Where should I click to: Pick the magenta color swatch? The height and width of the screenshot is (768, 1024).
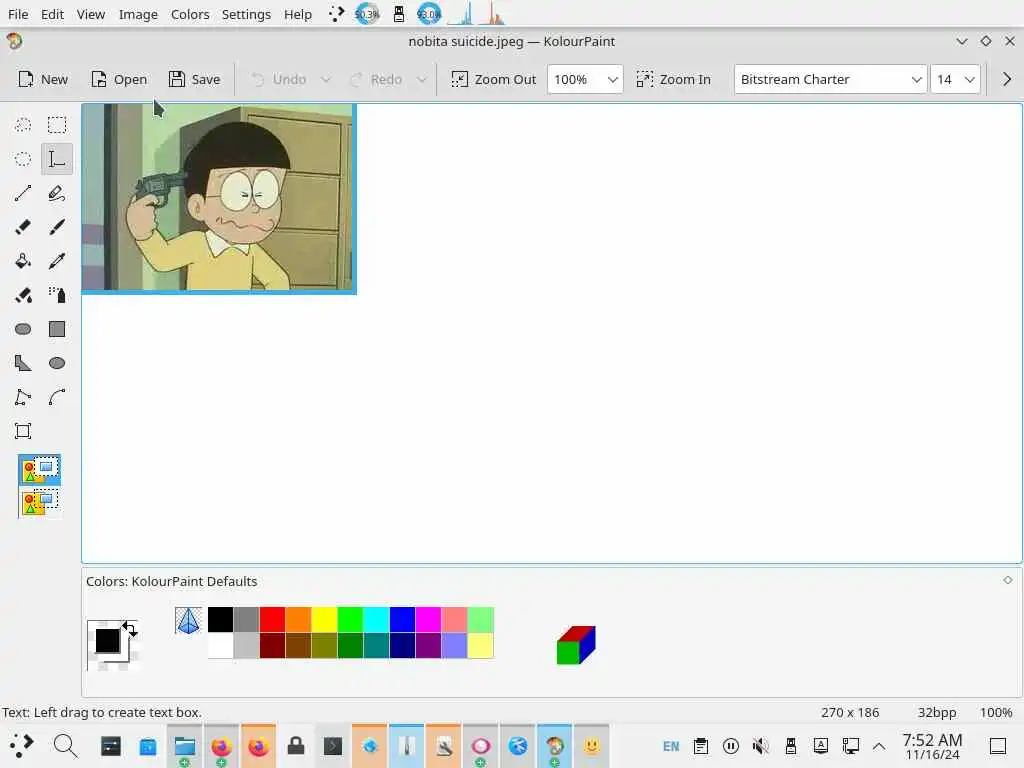(428, 619)
